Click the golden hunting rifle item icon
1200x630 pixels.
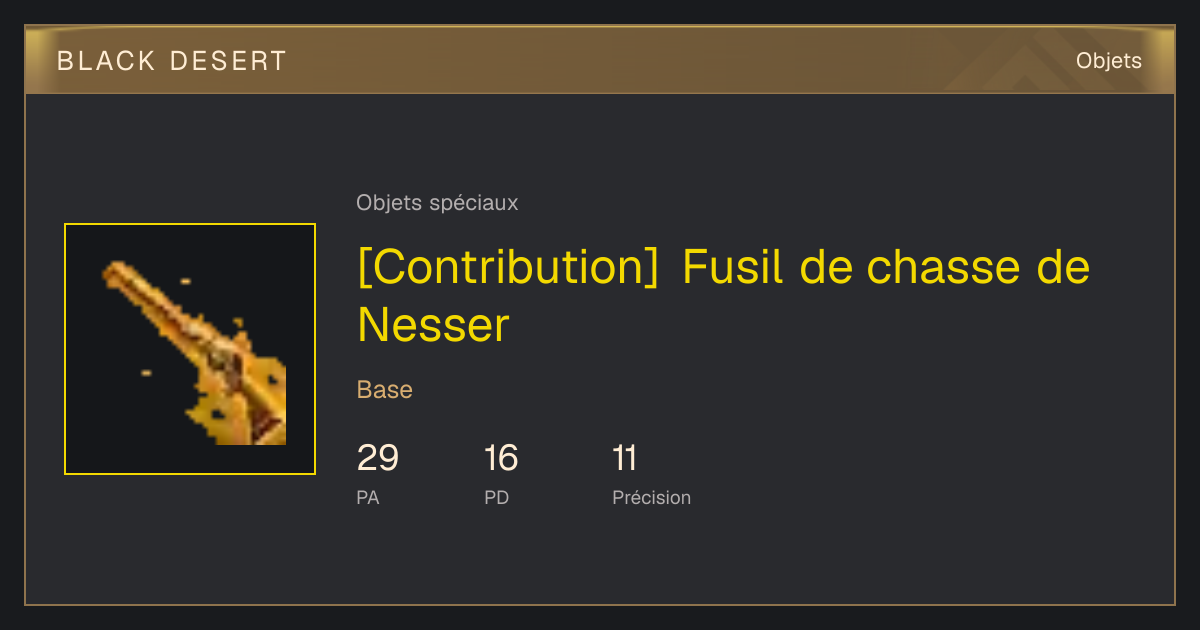point(194,352)
